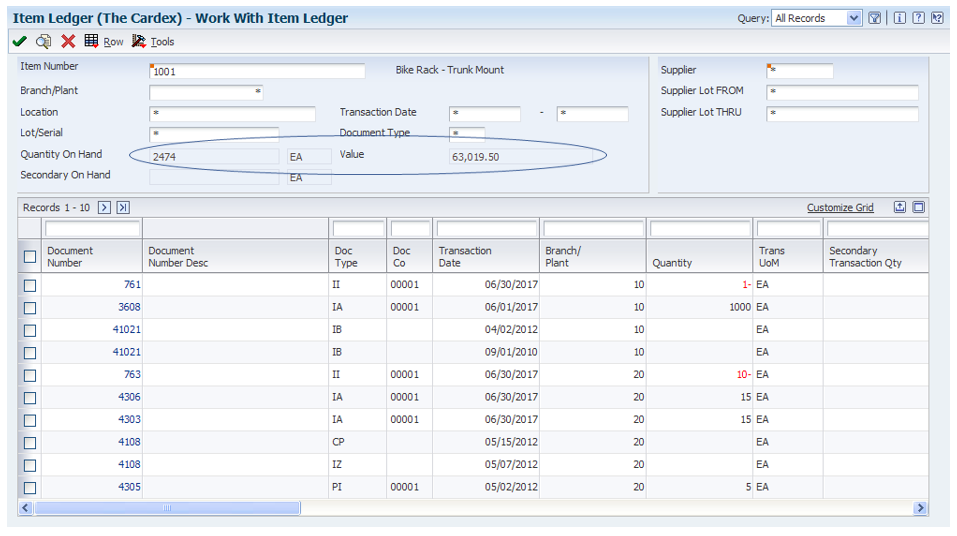Click the scroll left arrow
The height and width of the screenshot is (536, 957).
(x=26, y=508)
